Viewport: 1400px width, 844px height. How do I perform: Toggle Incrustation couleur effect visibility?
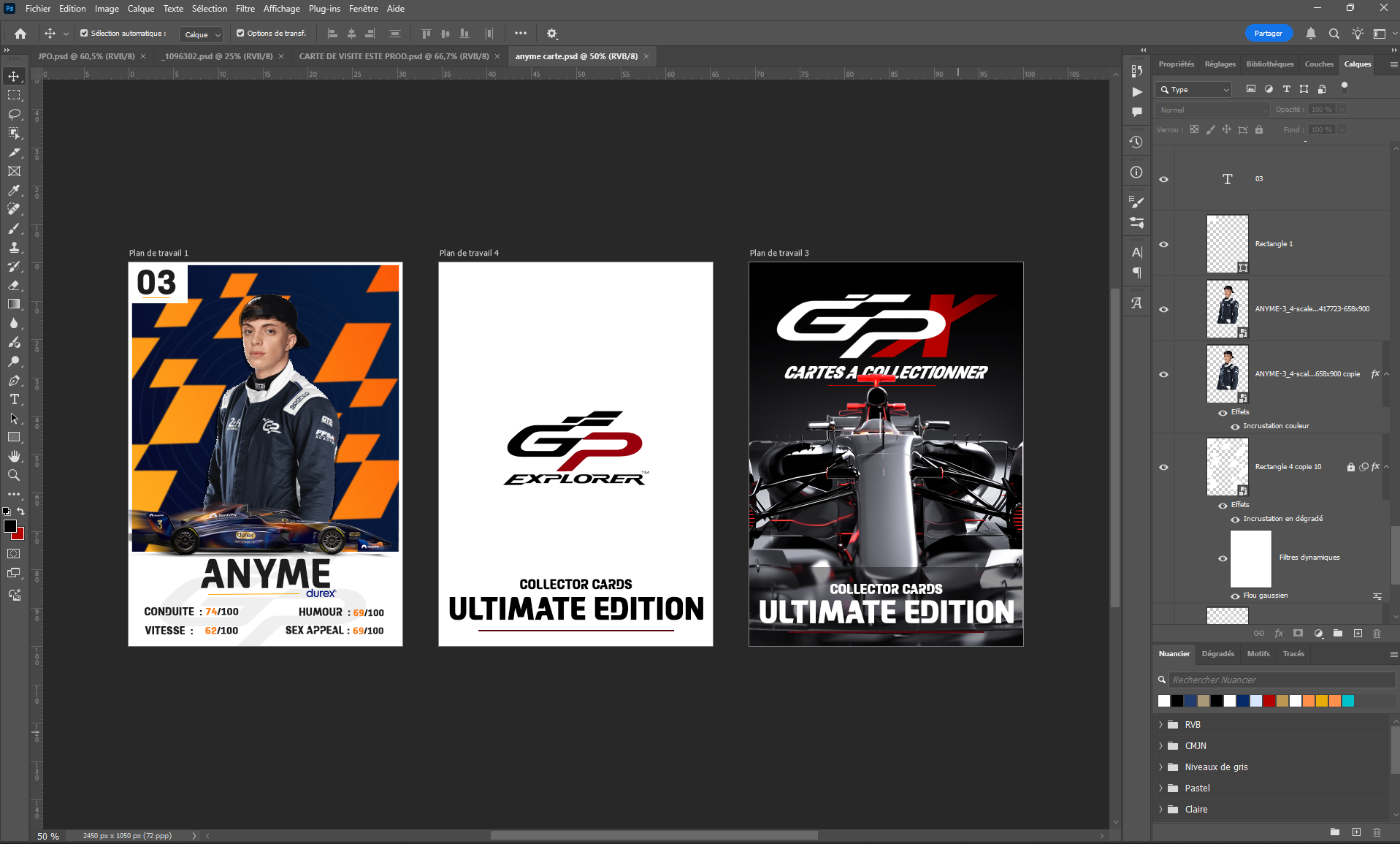pyautogui.click(x=1235, y=427)
